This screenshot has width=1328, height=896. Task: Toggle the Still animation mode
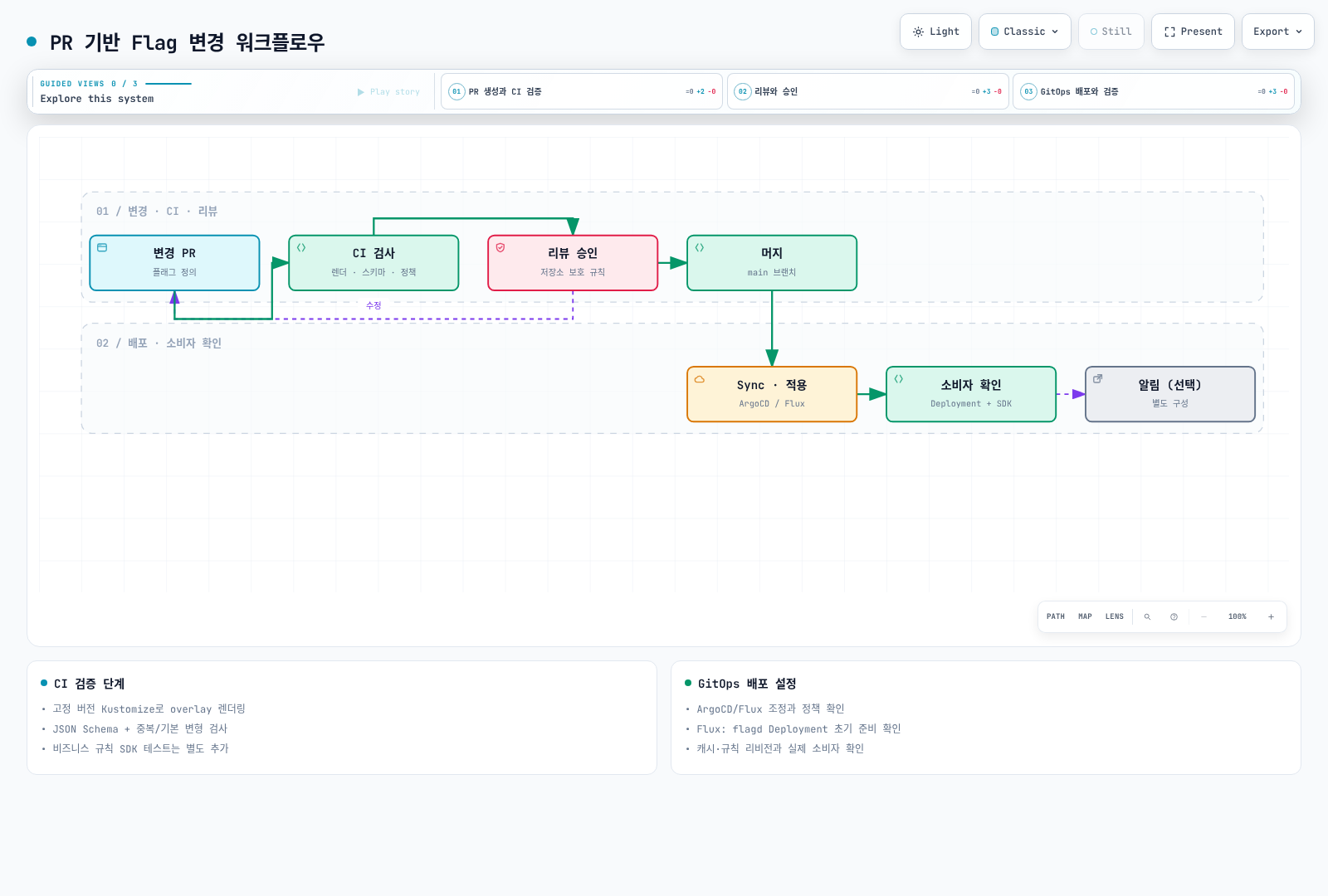1111,32
